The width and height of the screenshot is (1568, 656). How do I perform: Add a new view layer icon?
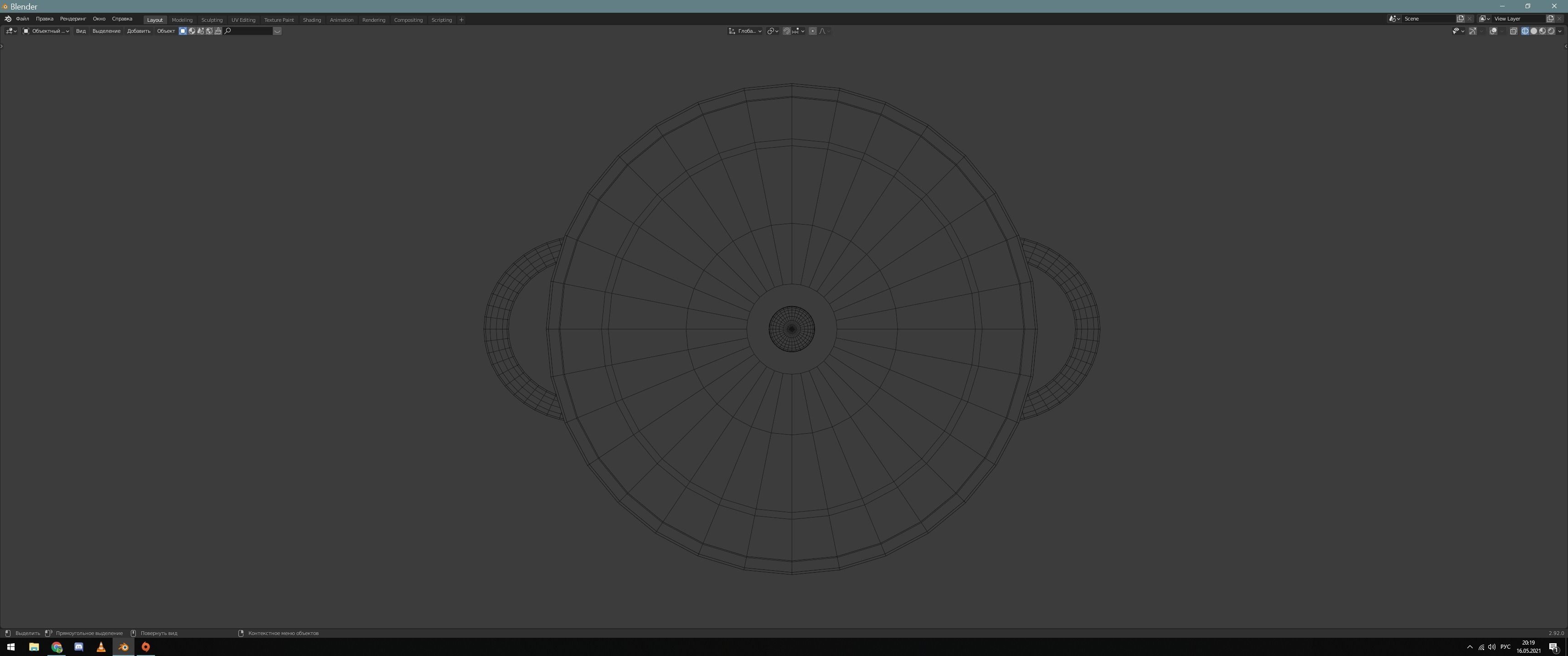coord(1550,19)
